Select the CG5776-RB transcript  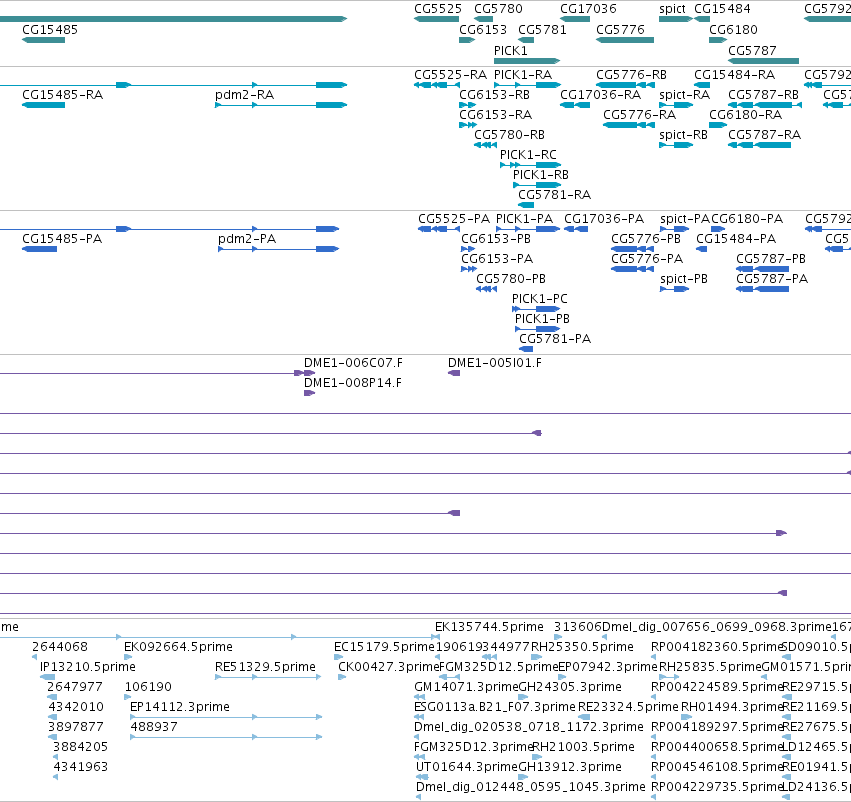tap(625, 85)
